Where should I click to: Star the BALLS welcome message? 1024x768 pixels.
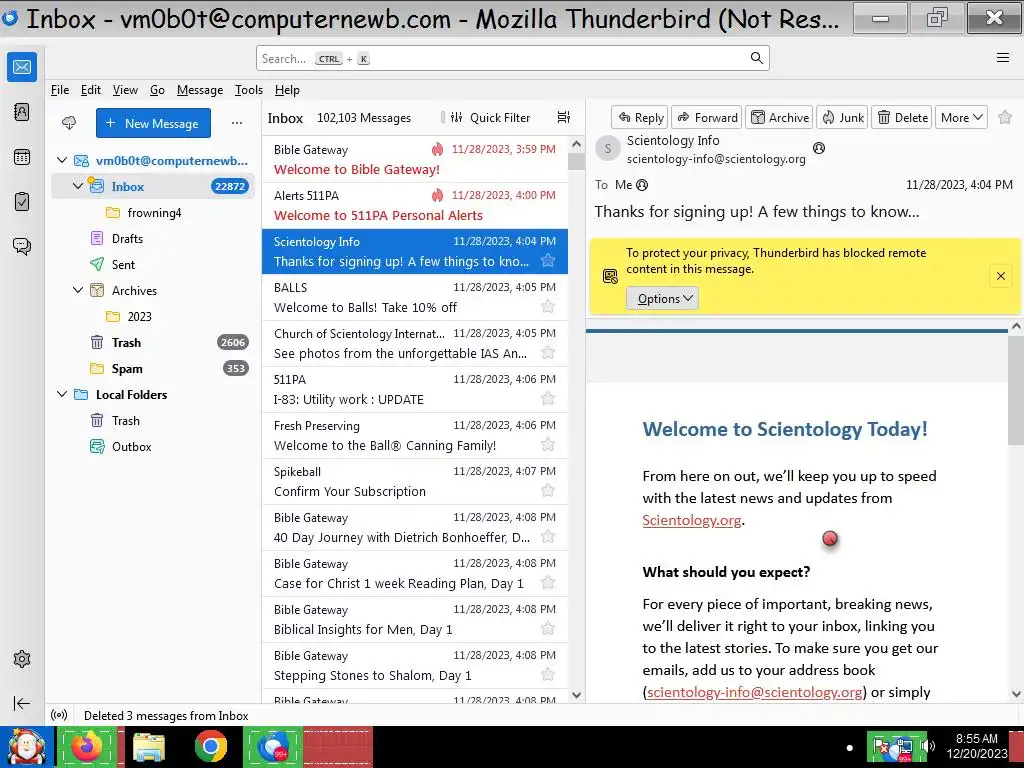548,306
